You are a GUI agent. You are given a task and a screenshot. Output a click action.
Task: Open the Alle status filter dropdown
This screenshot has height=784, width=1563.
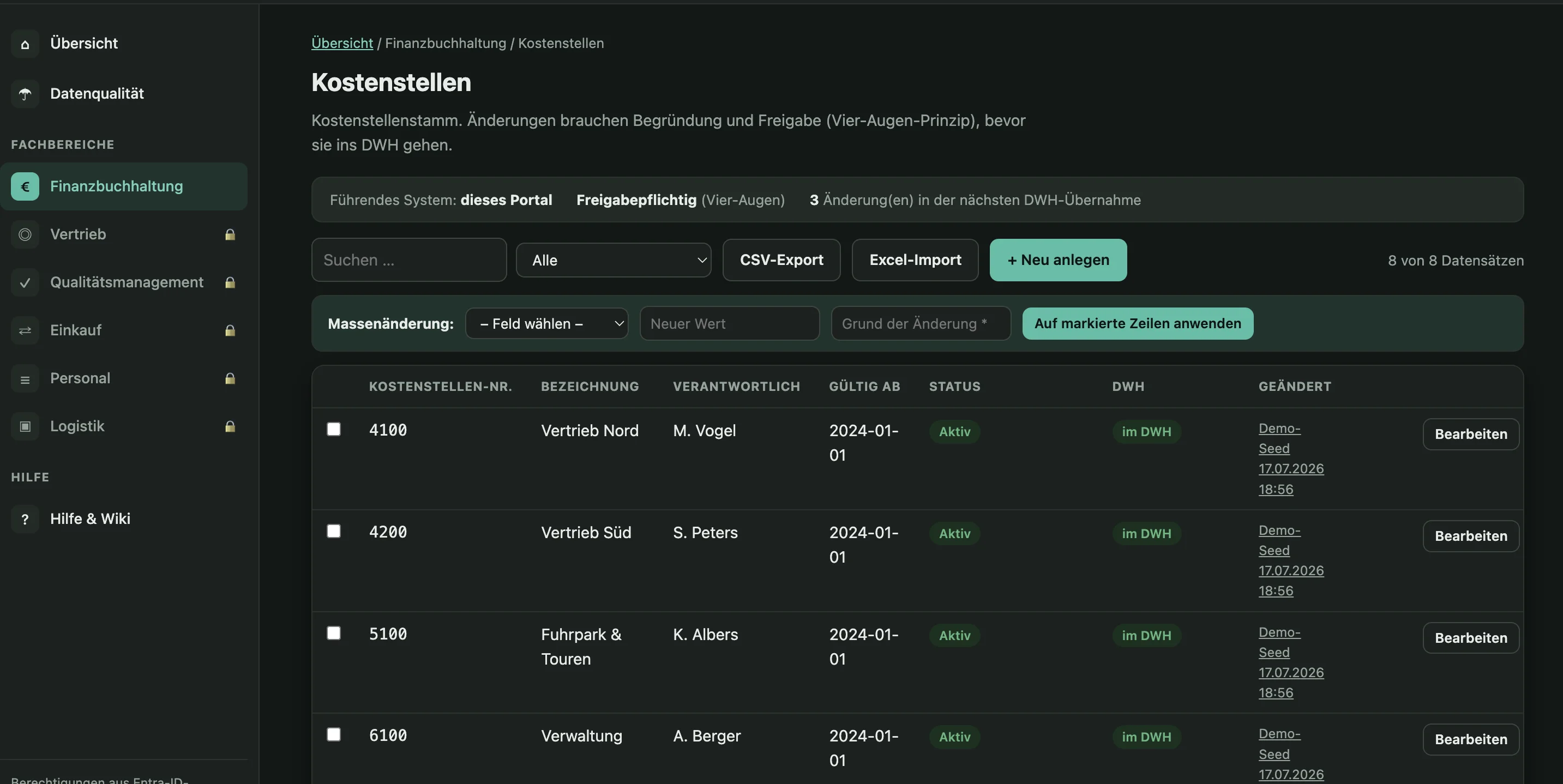(614, 260)
